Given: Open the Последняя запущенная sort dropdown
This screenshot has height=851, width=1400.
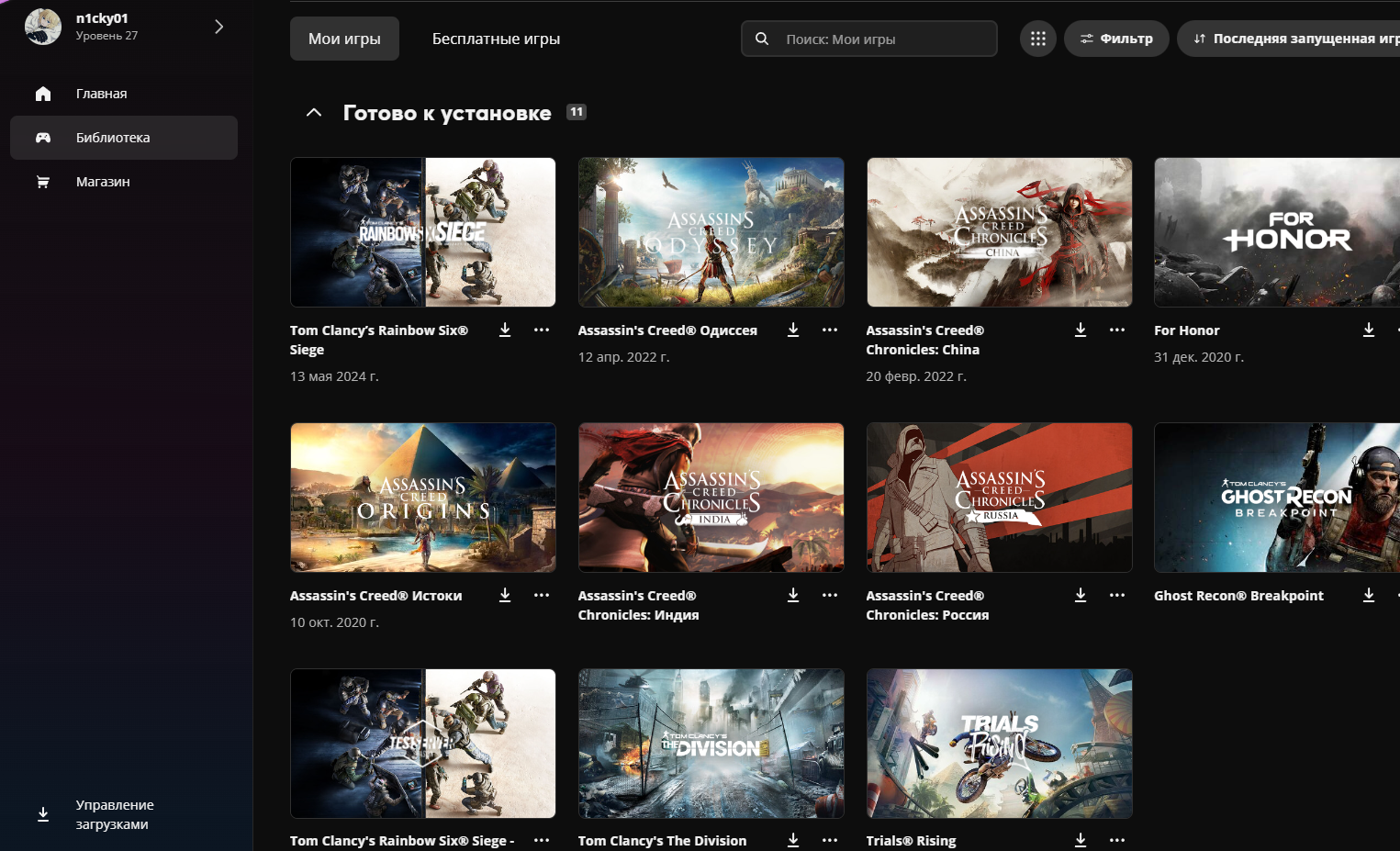Looking at the screenshot, I should point(1289,39).
